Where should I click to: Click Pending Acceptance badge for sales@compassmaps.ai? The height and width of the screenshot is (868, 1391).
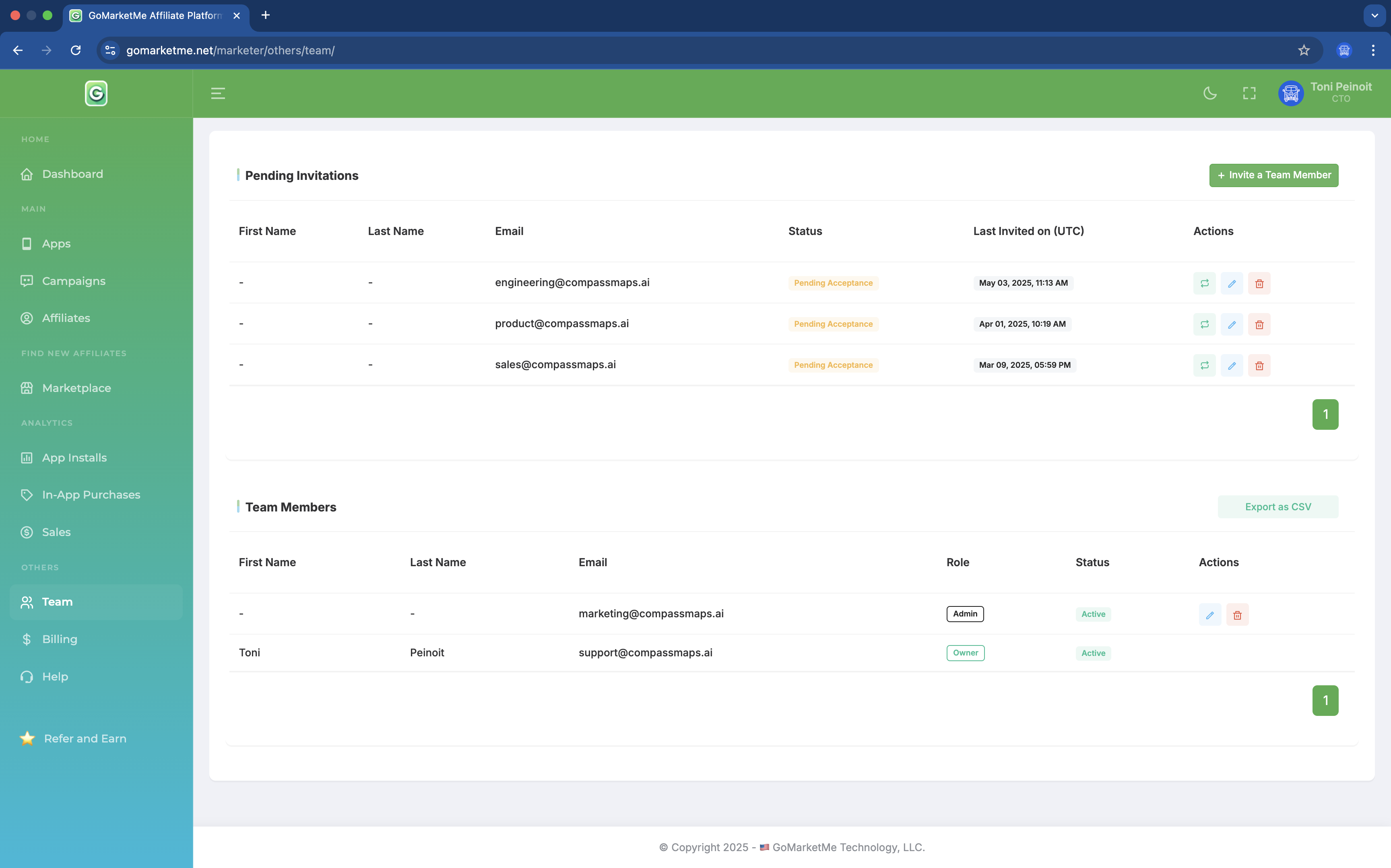[833, 365]
